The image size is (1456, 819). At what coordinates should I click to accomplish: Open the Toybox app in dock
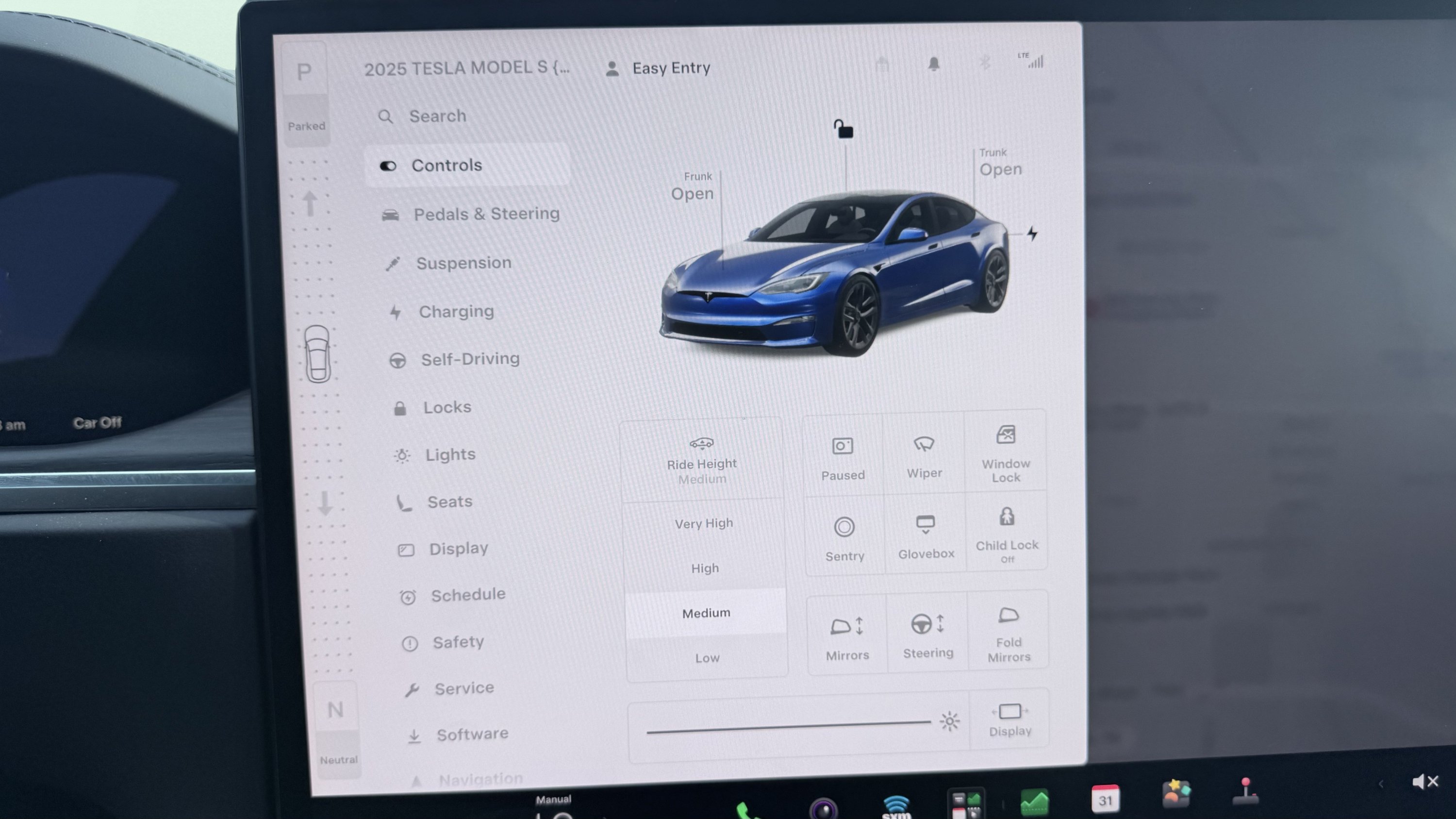[1176, 794]
